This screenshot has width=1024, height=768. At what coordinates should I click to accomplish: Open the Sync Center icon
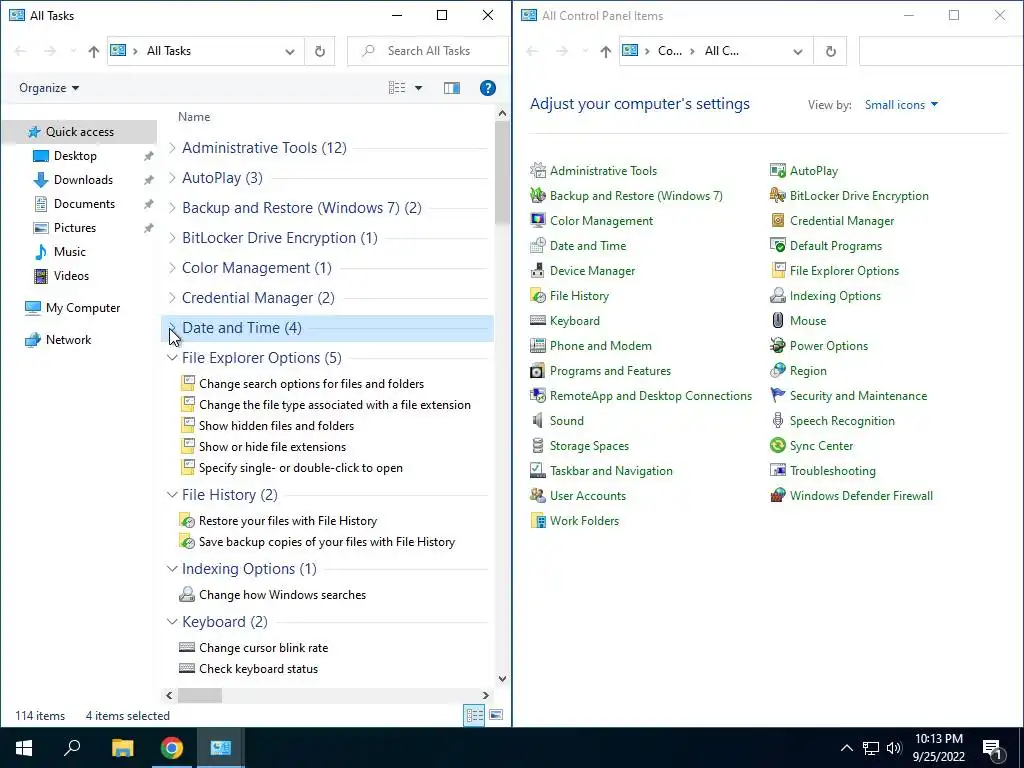click(x=777, y=445)
